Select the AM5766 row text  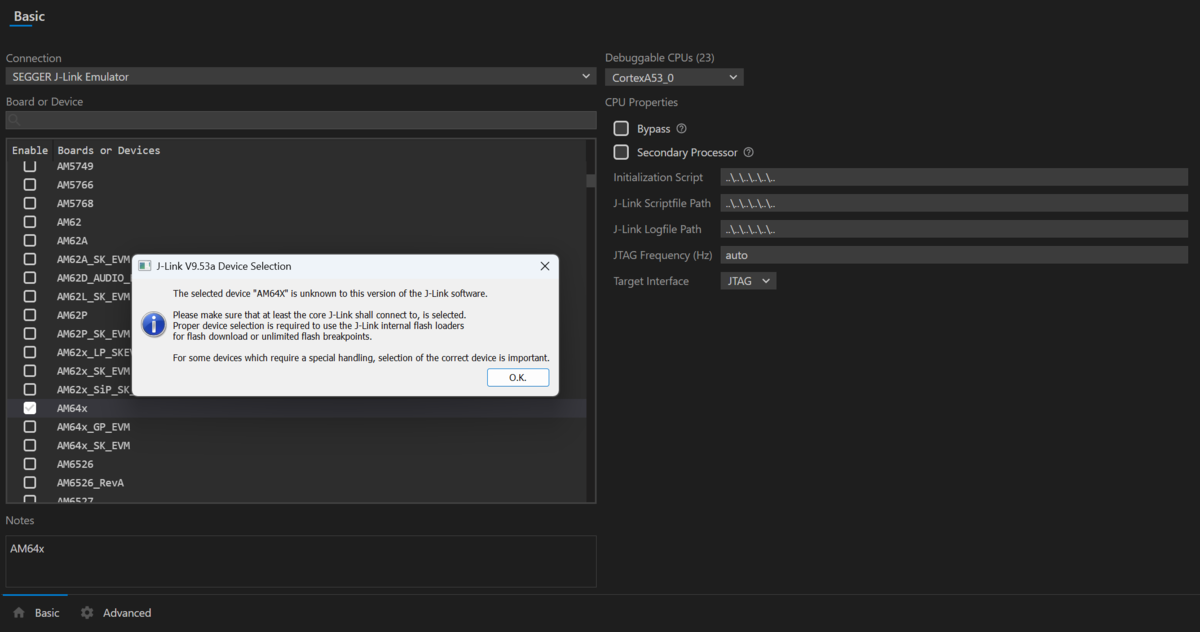tap(75, 185)
